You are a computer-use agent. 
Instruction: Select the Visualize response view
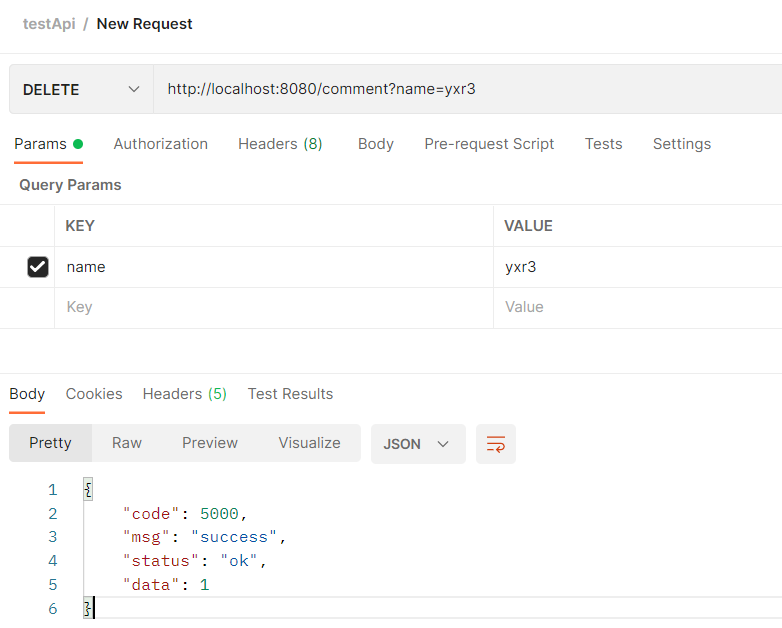309,443
